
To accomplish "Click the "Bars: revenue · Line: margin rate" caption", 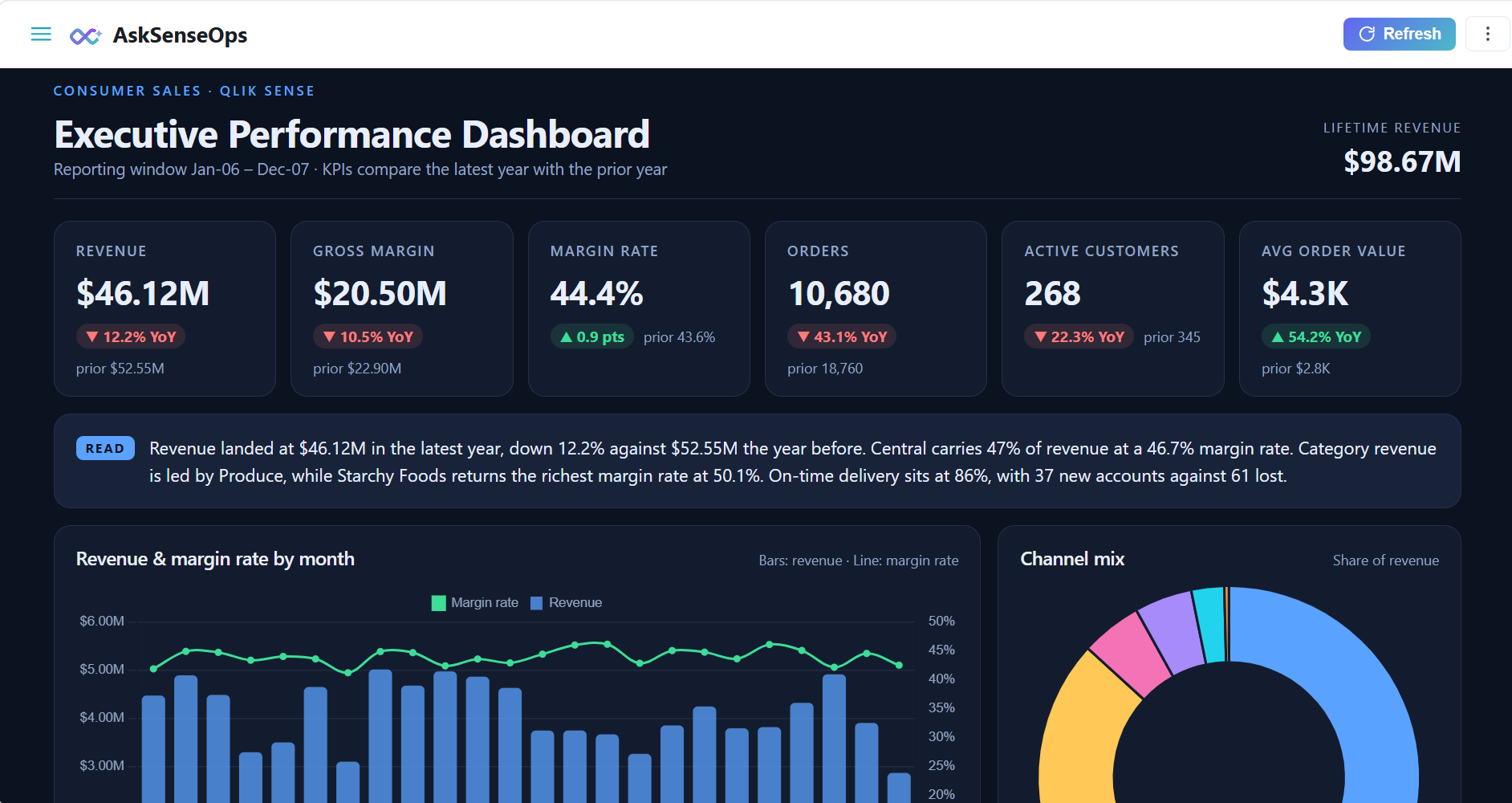I will point(859,560).
